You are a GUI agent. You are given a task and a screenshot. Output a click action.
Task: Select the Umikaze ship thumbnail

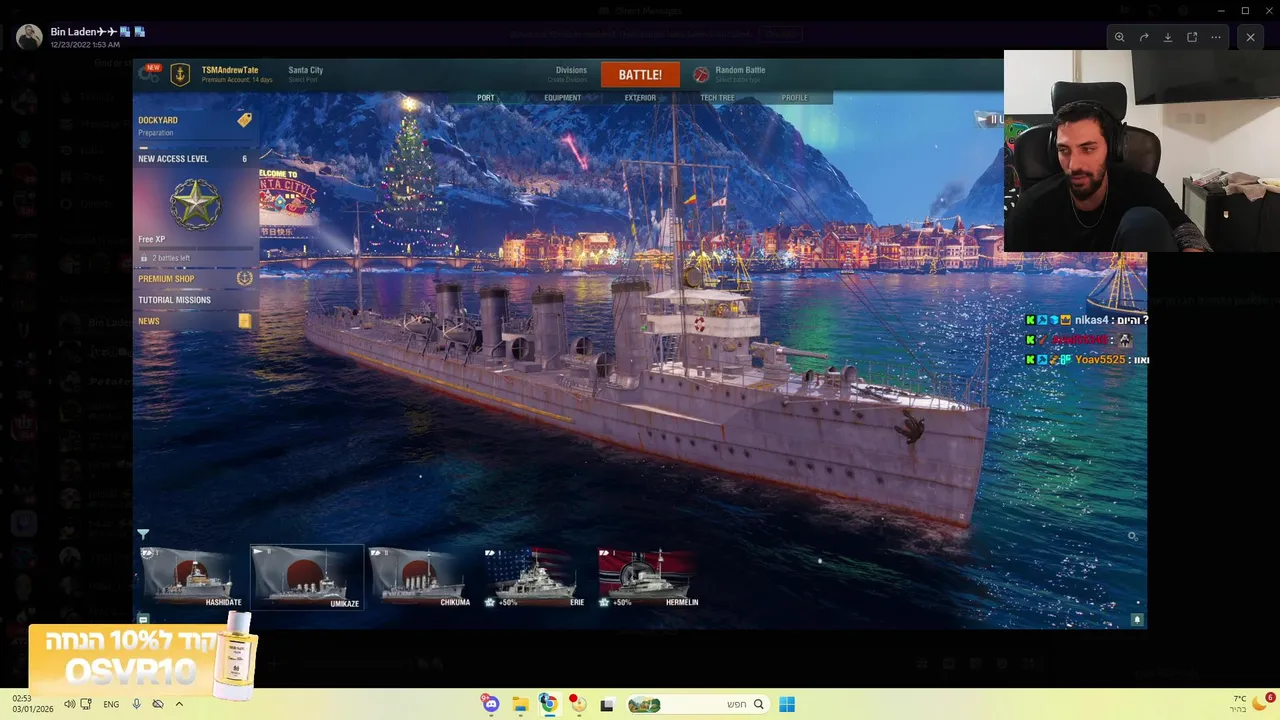click(x=307, y=577)
